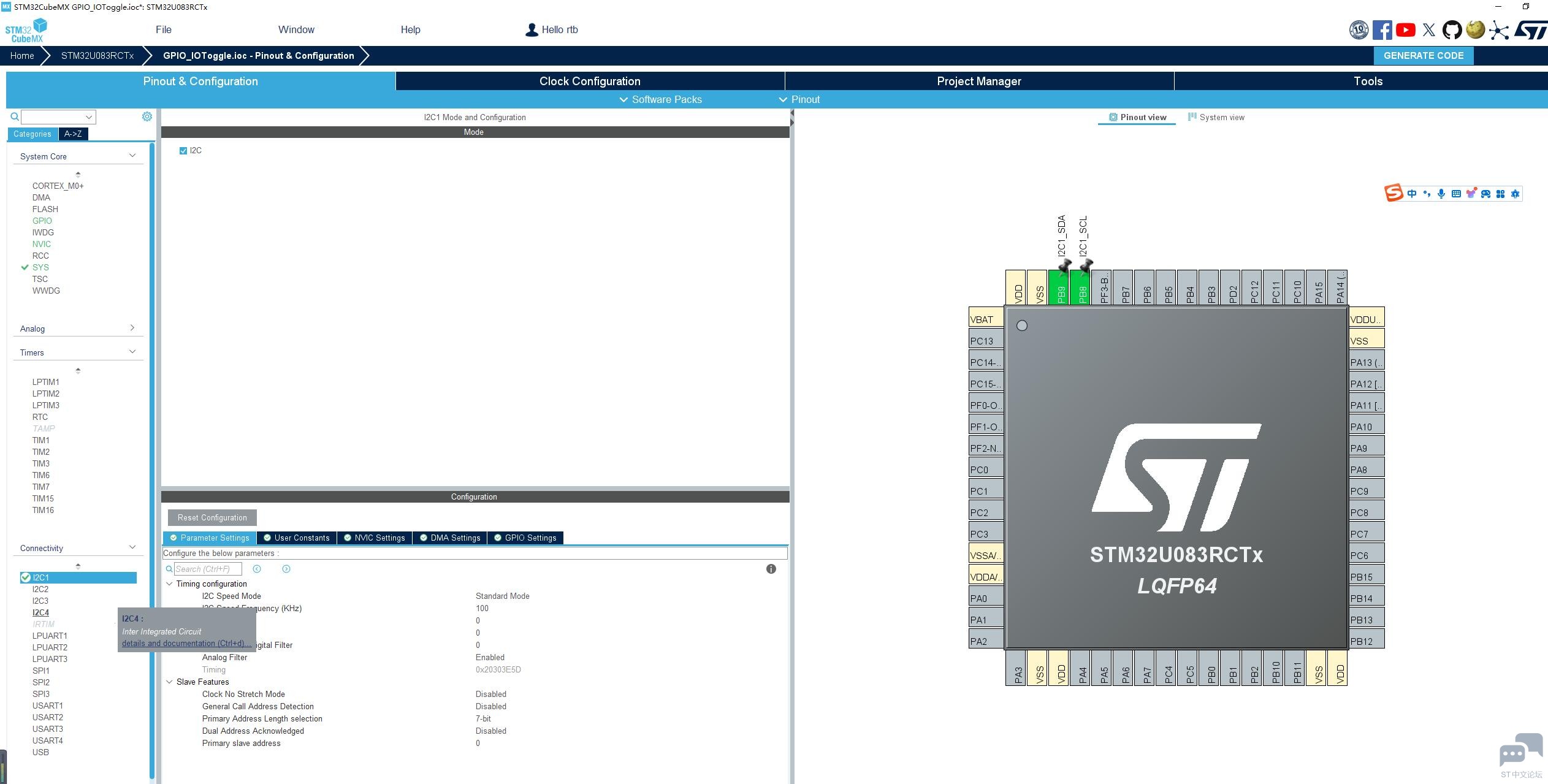Toggle Sogou voice input microphone
This screenshot has height=784, width=1548.
pyautogui.click(x=1441, y=194)
